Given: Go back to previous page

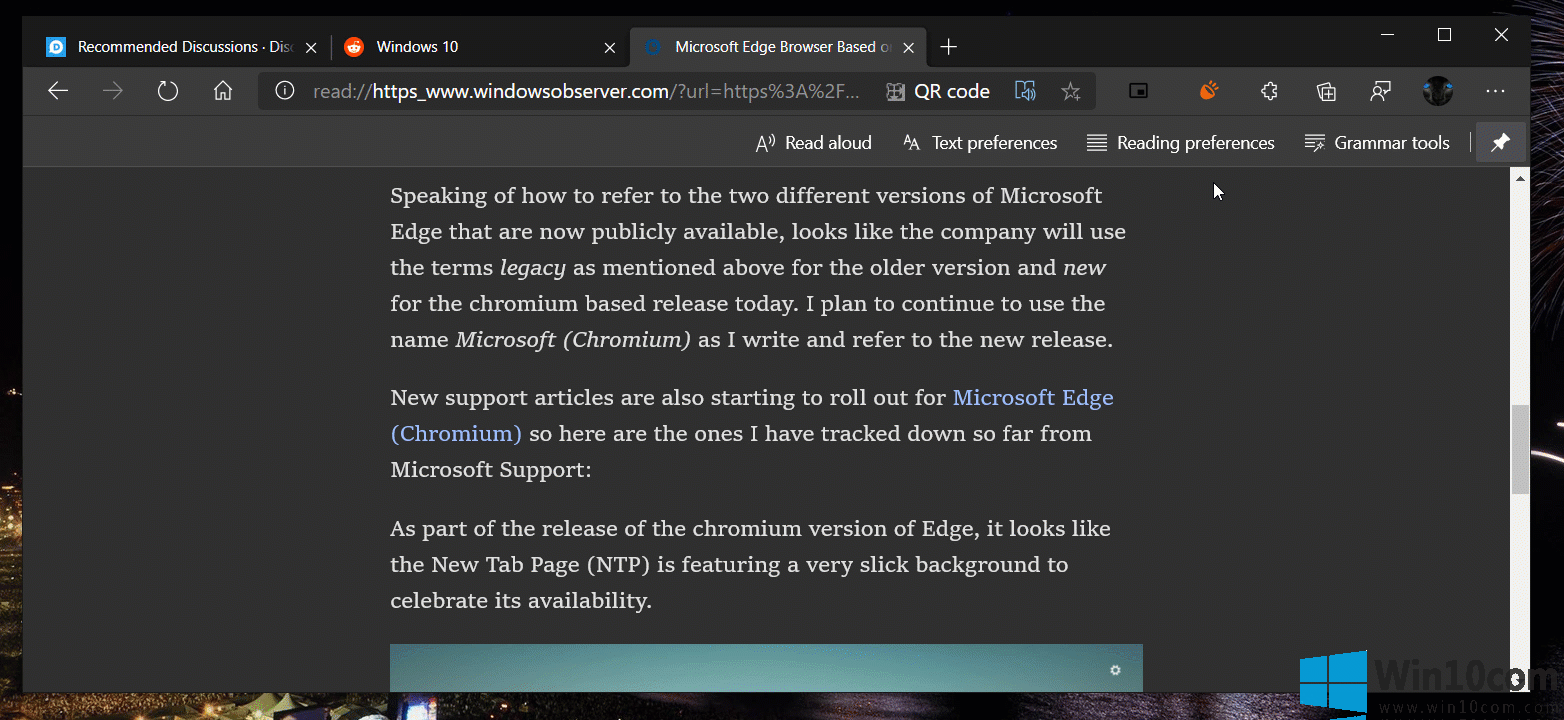Looking at the screenshot, I should click(58, 91).
